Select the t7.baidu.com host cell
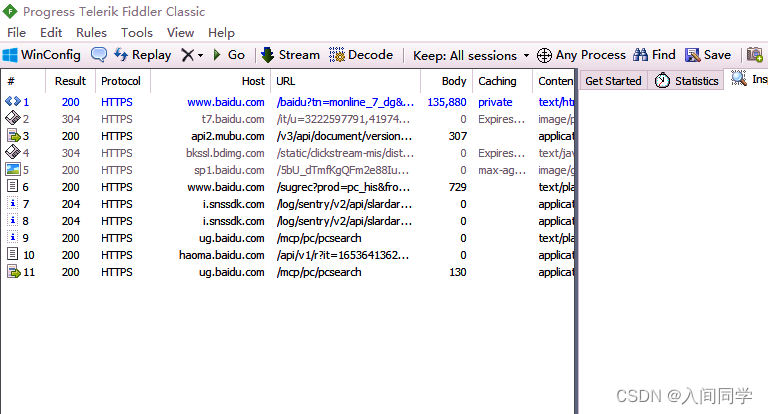Viewport: 768px width, 414px height. 233,119
